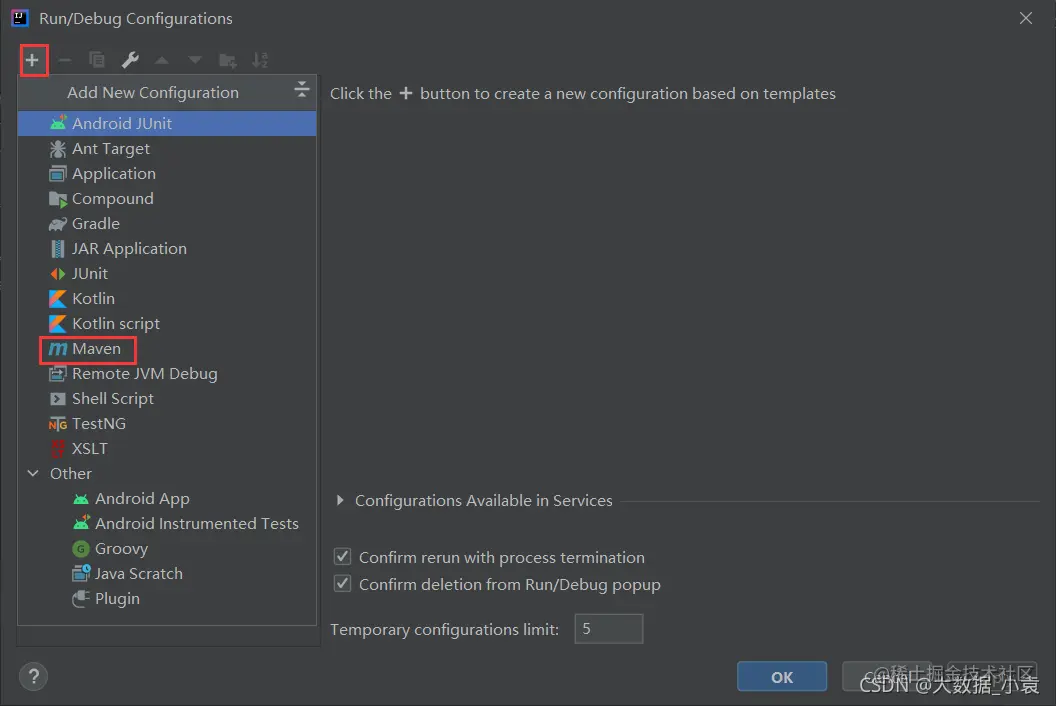Click the Move Into New Folder icon
The image size is (1056, 706).
pyautogui.click(x=228, y=61)
